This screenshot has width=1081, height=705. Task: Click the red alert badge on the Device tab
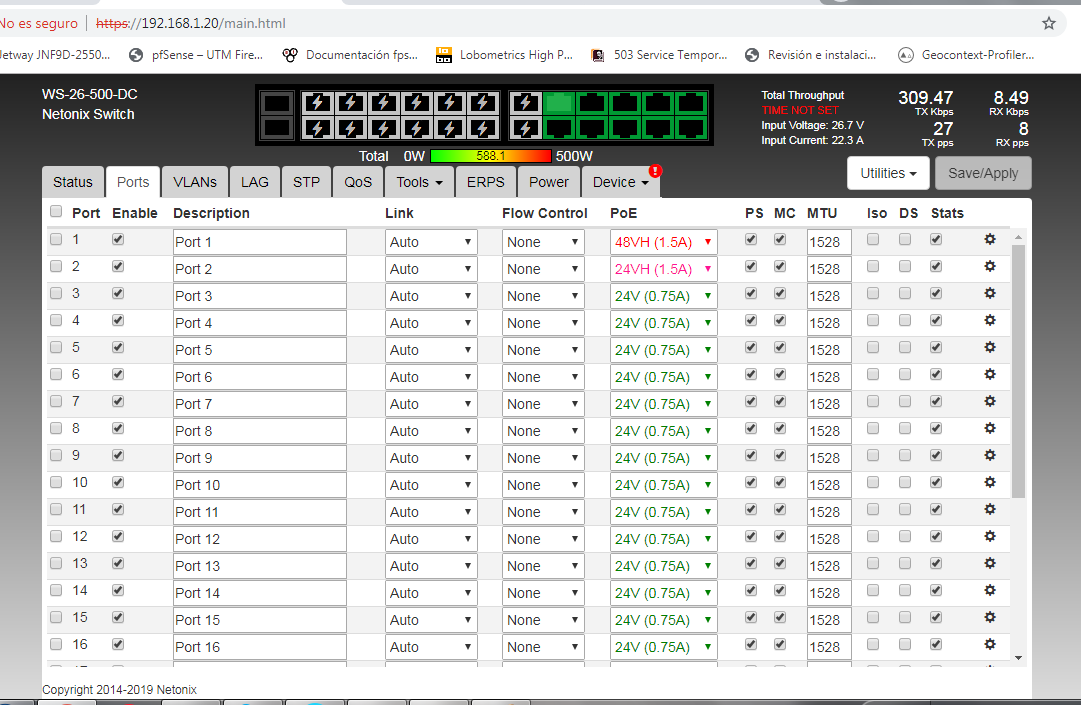tap(655, 171)
